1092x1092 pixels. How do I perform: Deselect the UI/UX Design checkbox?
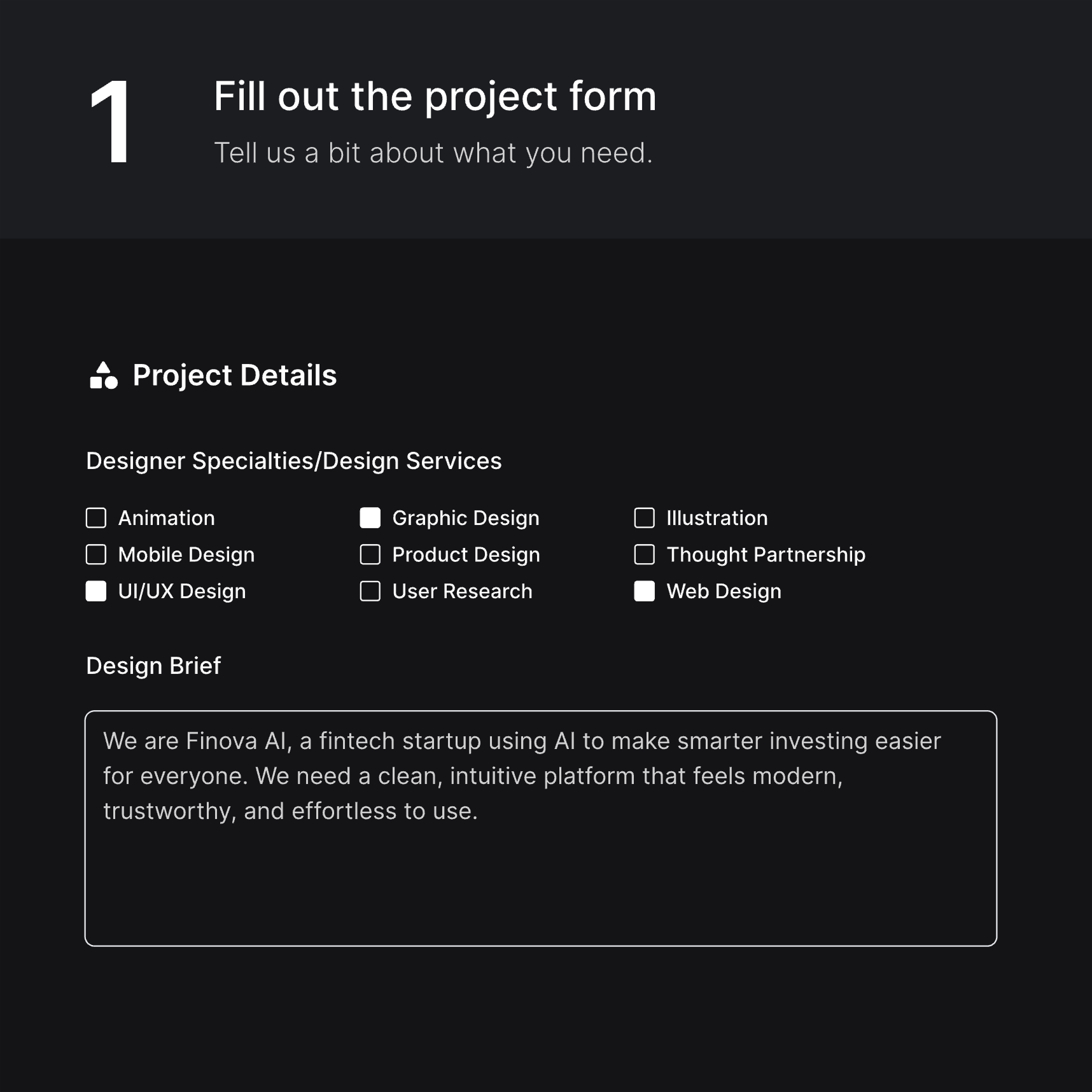[x=96, y=591]
